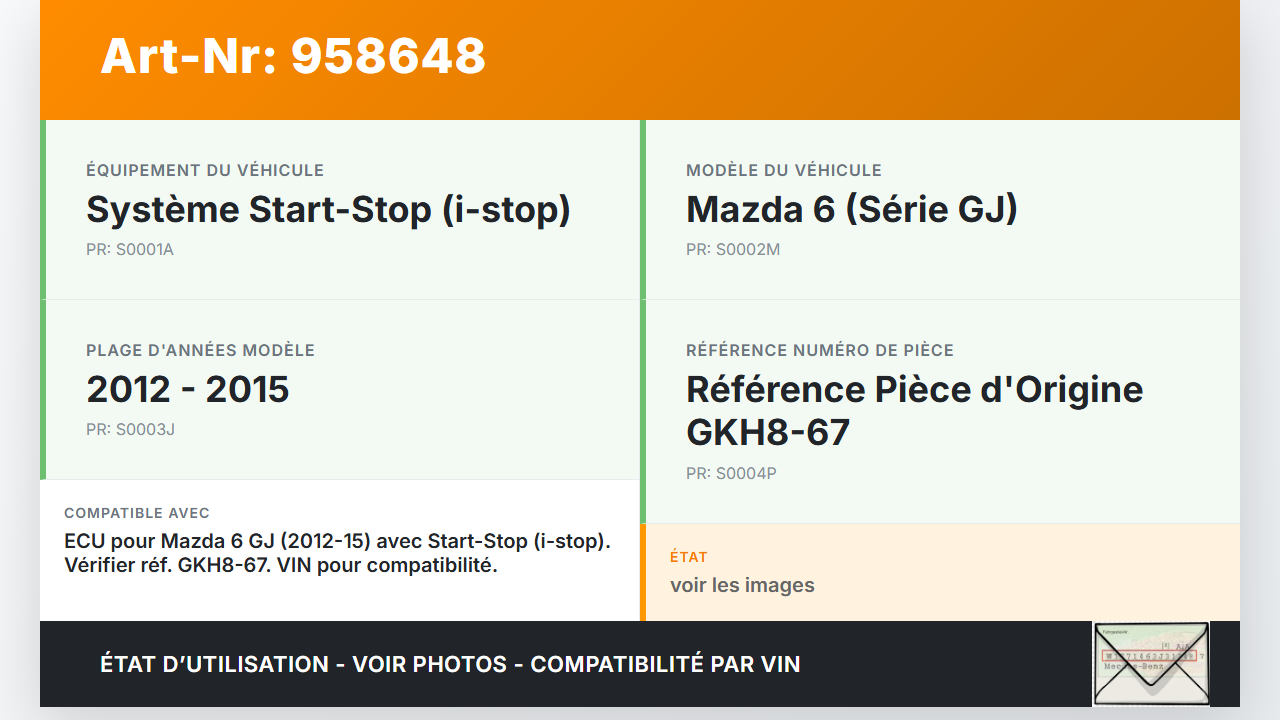Click the orange ÉTAT label

[x=689, y=557]
